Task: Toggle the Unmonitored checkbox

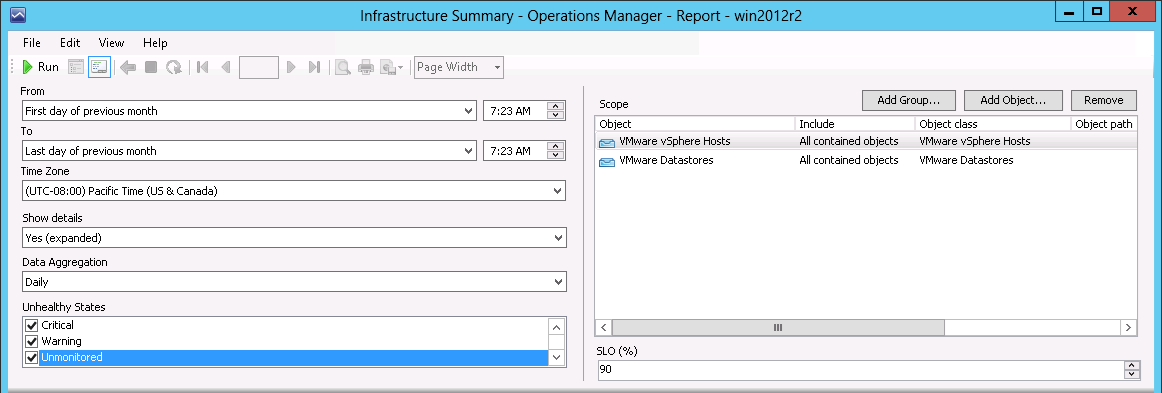Action: click(x=31, y=357)
